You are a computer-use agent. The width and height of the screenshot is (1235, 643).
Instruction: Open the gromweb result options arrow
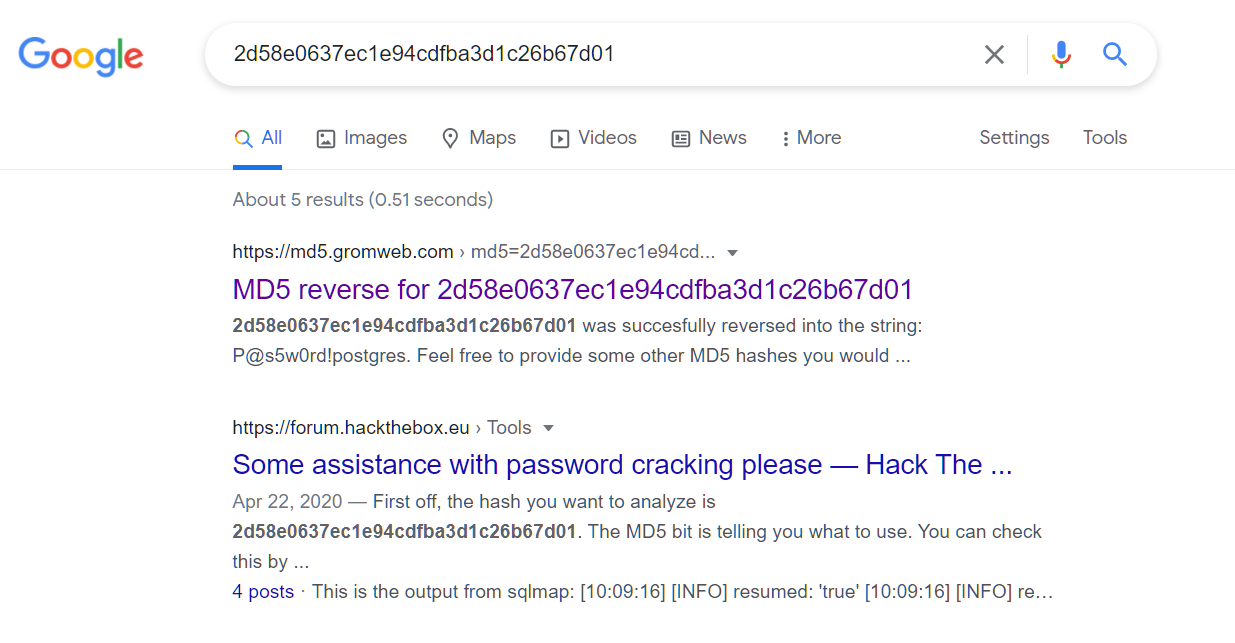tap(733, 252)
